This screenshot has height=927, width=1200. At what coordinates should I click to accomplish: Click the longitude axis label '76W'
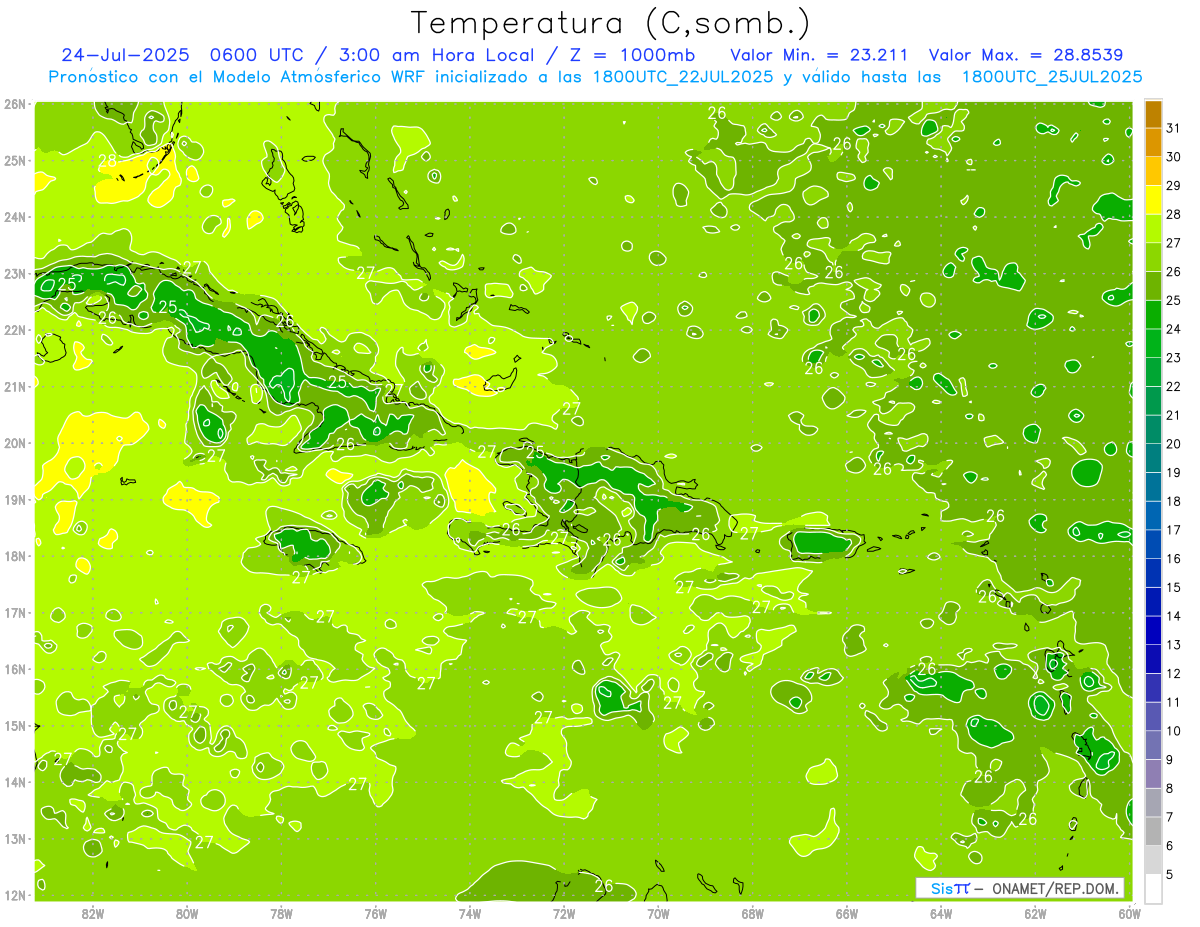pos(375,912)
